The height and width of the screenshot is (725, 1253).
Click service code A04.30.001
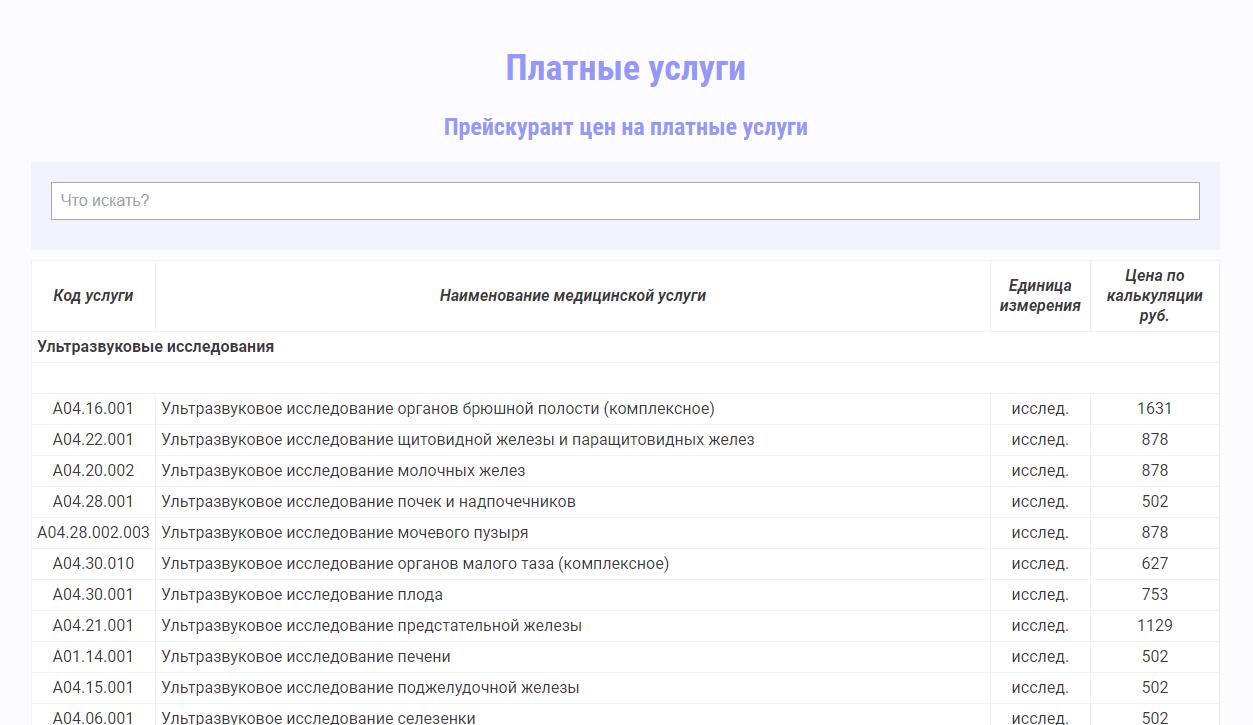click(93, 595)
